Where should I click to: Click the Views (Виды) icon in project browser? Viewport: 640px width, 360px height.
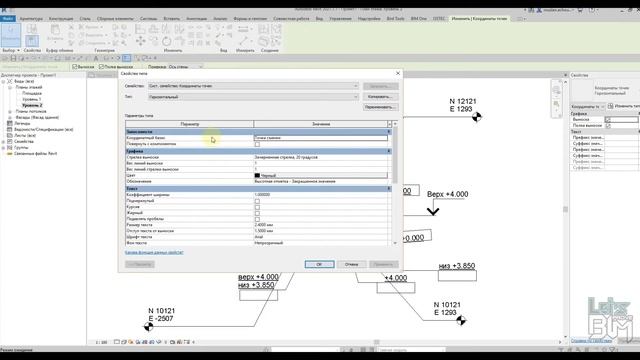(x=10, y=81)
